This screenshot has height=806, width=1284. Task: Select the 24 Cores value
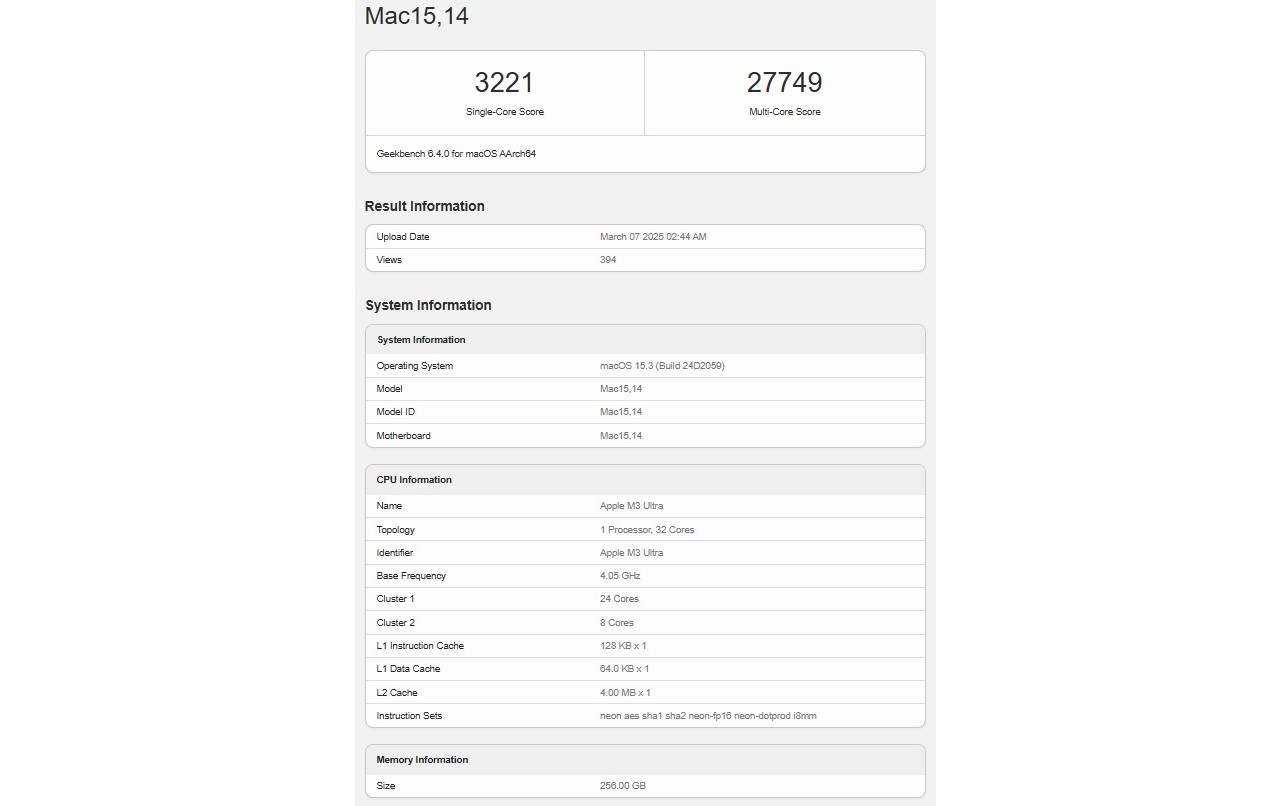pos(619,599)
